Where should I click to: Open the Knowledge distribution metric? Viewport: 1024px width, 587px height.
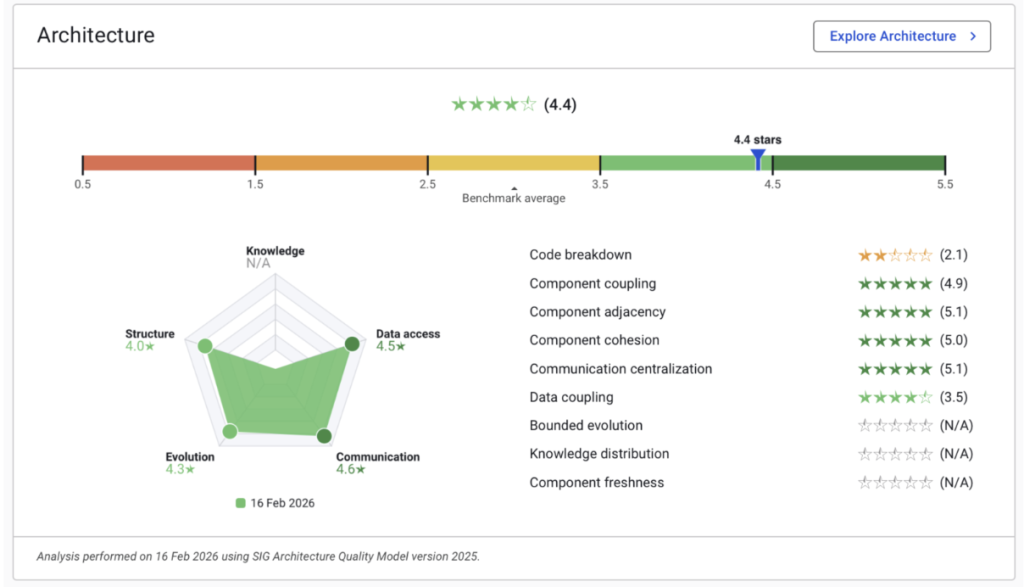[599, 454]
